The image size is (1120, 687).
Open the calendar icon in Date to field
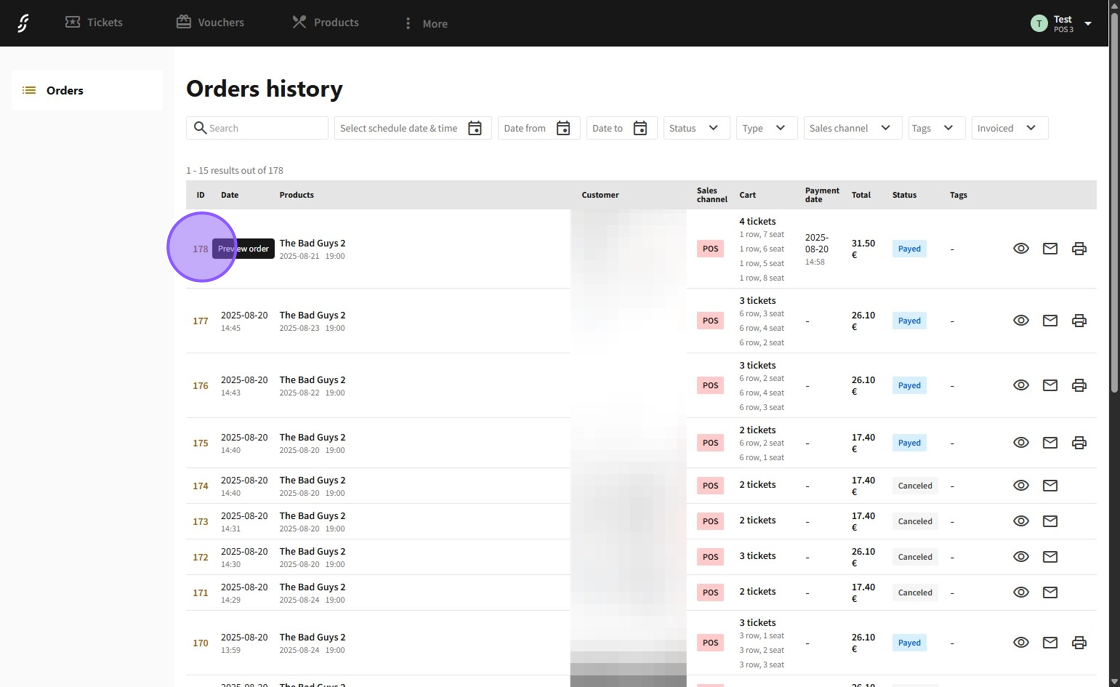(x=640, y=128)
